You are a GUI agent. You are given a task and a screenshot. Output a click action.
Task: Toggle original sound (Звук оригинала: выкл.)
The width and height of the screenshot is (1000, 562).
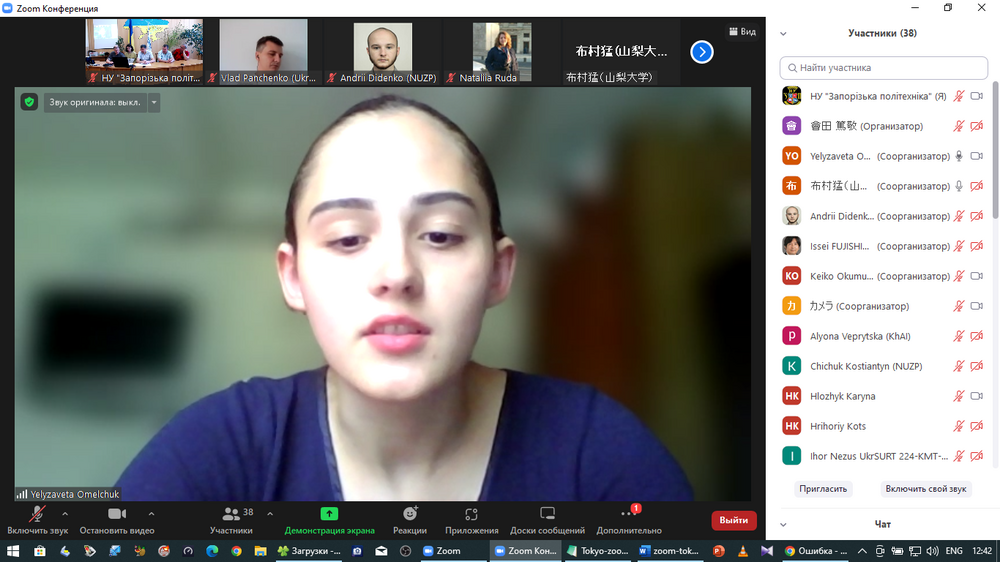tap(95, 102)
